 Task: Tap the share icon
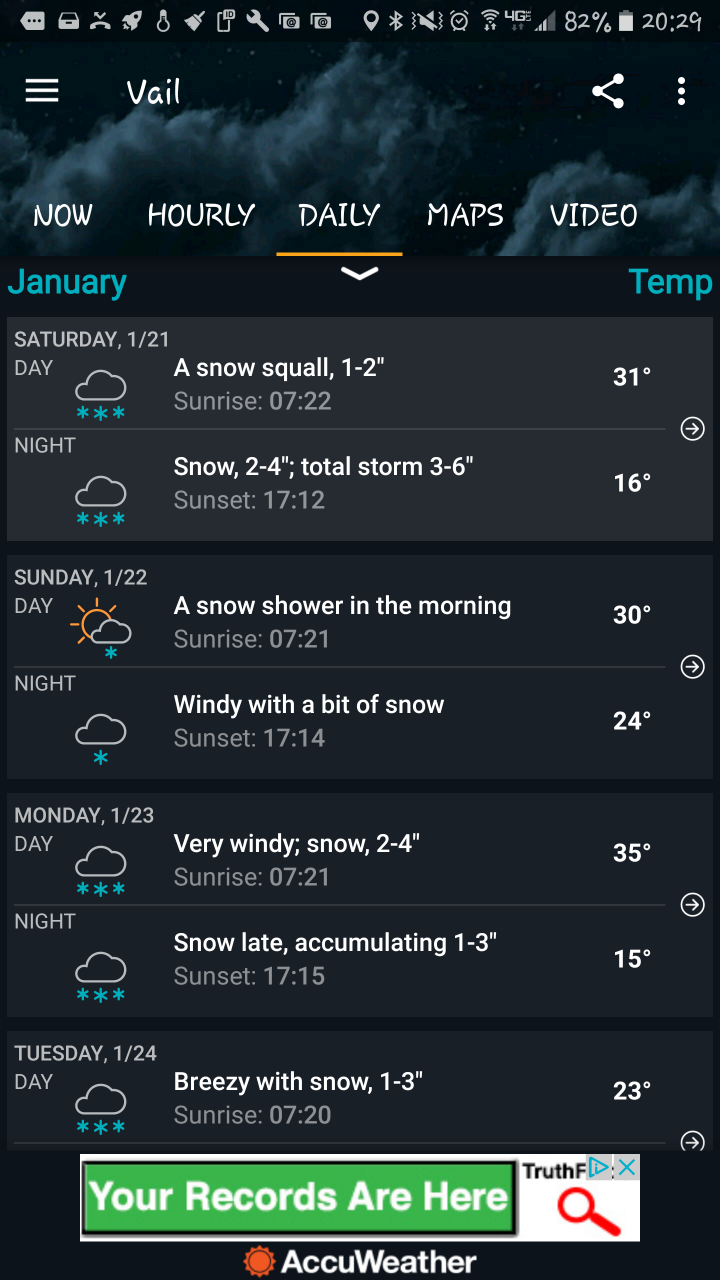click(x=608, y=92)
